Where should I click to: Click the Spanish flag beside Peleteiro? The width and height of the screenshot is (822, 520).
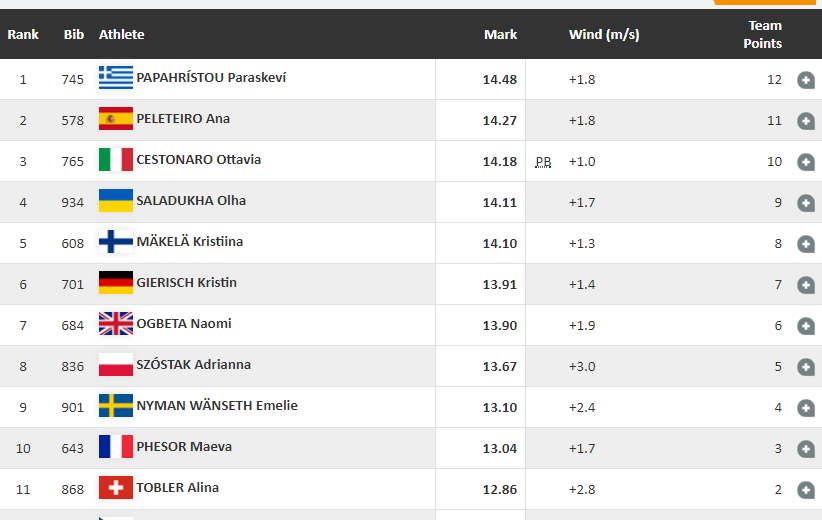pos(115,119)
